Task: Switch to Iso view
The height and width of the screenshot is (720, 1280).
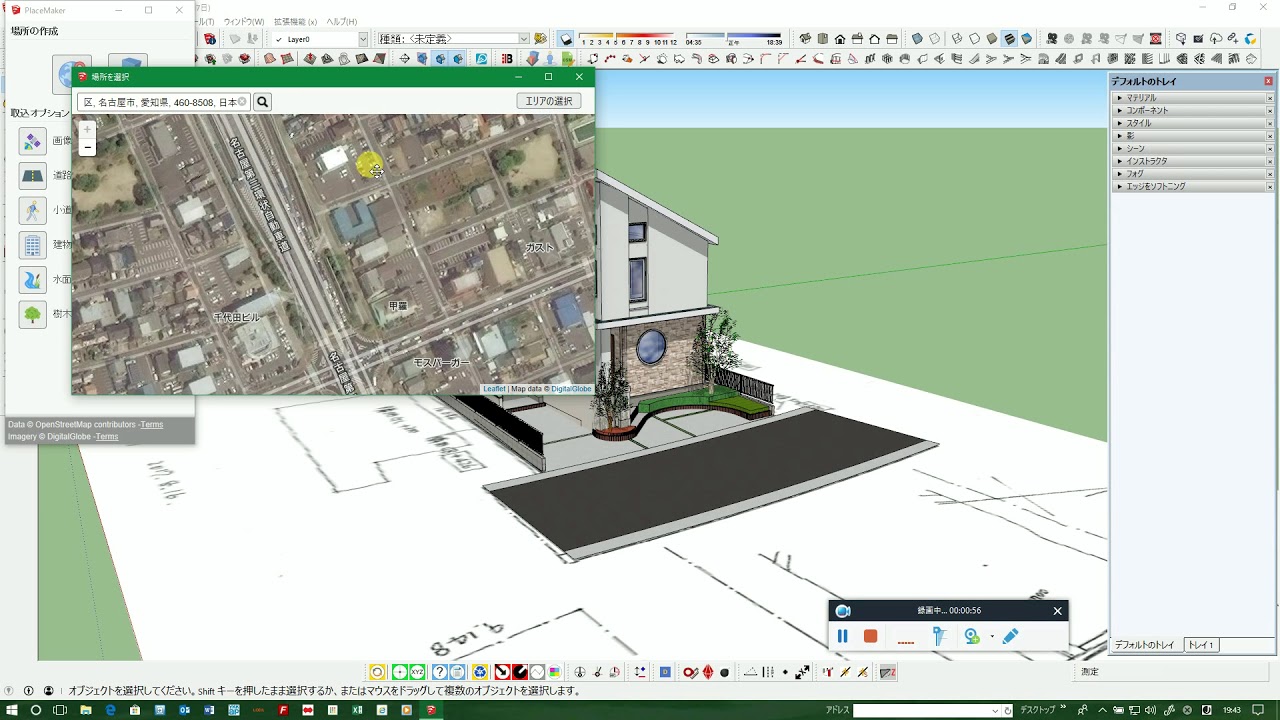Action: tap(805, 39)
